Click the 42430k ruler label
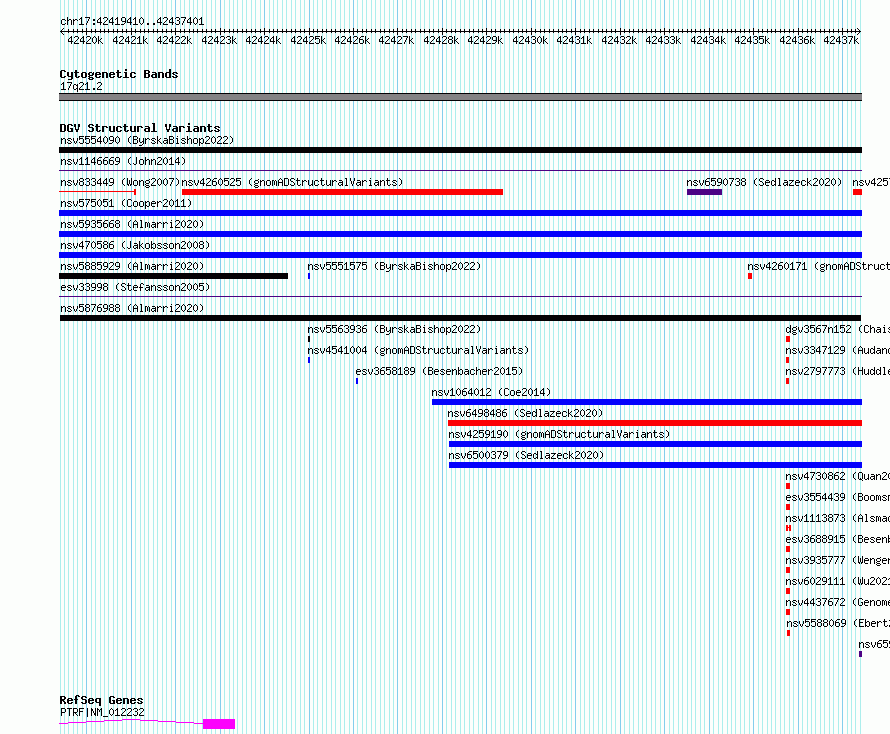The height and width of the screenshot is (734, 890). pos(530,40)
